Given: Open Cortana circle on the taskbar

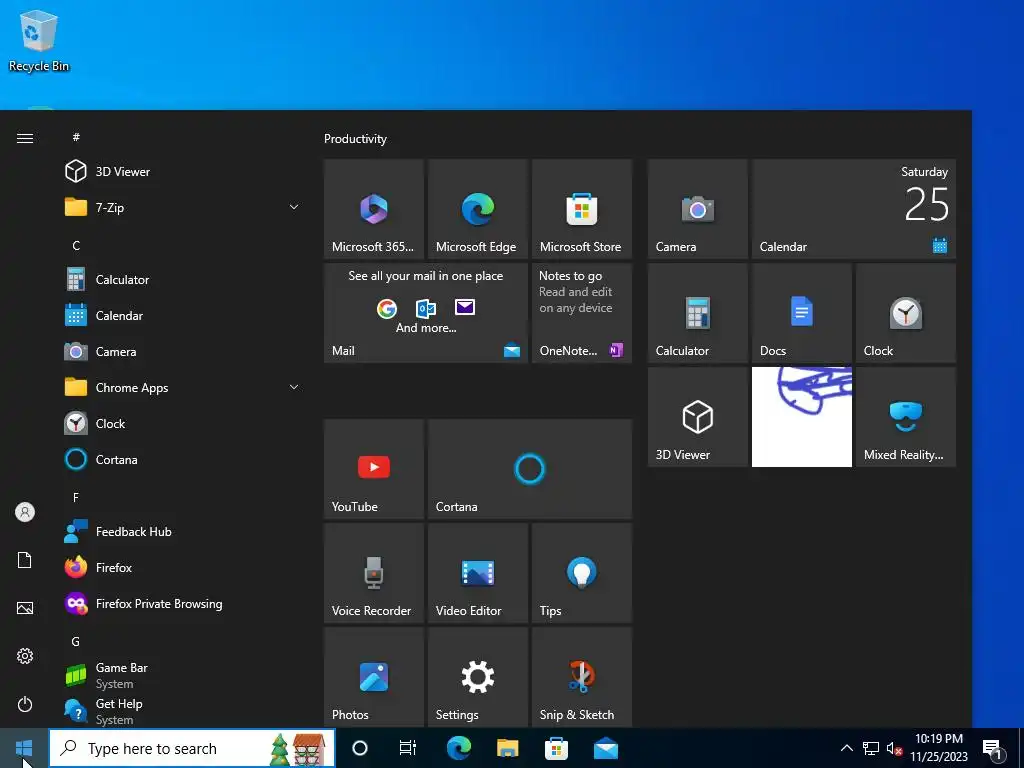Looking at the screenshot, I should (x=360, y=748).
